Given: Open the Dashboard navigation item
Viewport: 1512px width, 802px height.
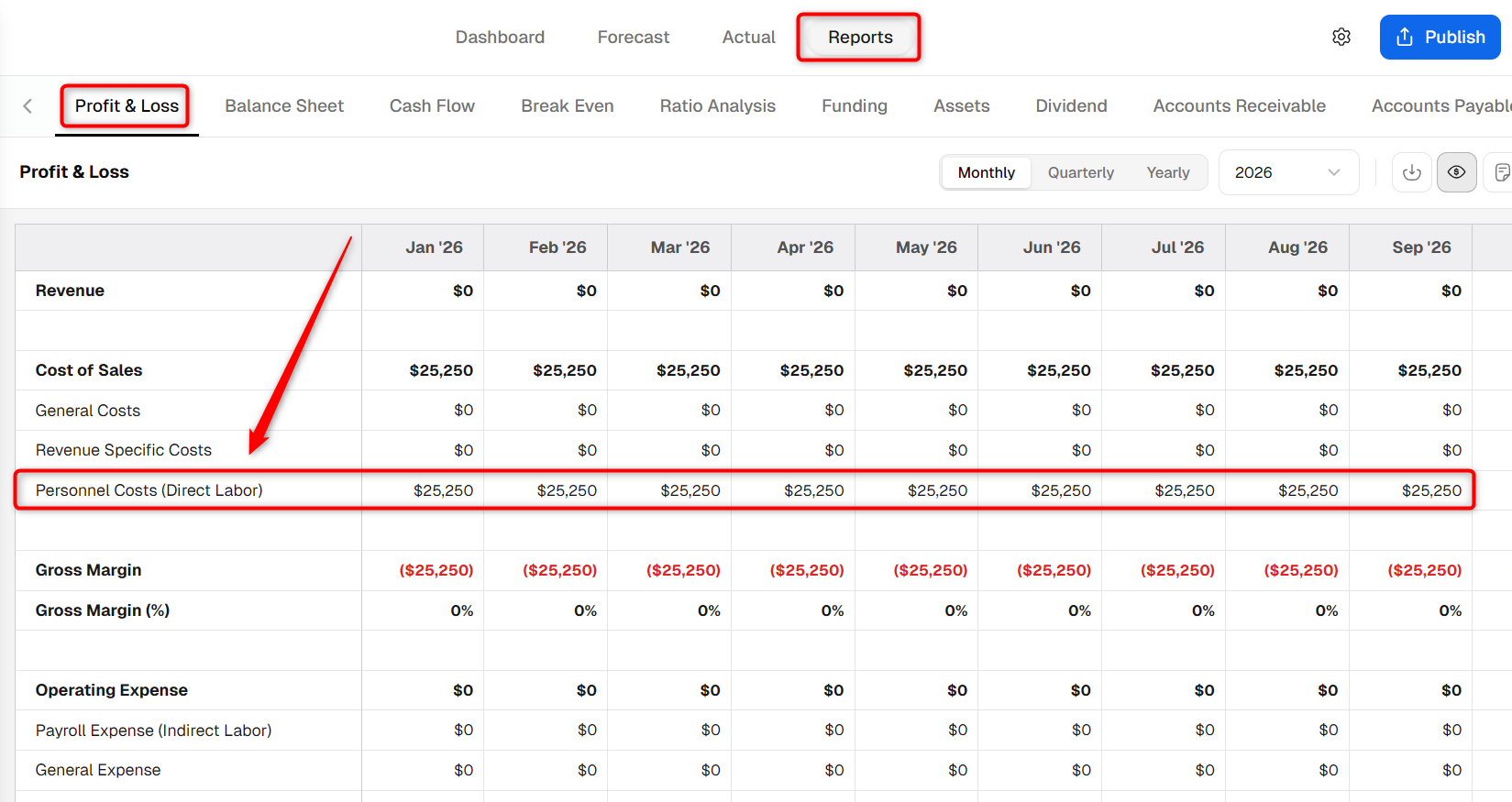Looking at the screenshot, I should [x=500, y=37].
